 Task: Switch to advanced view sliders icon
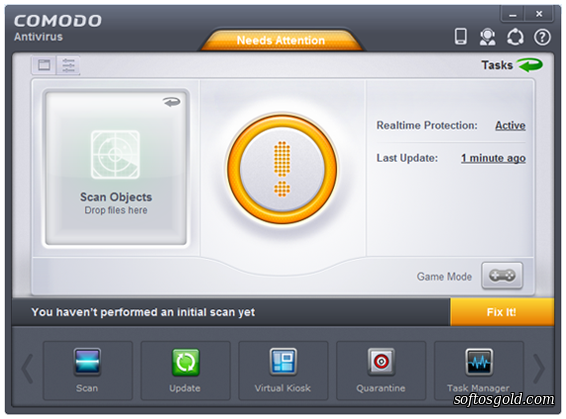point(68,65)
